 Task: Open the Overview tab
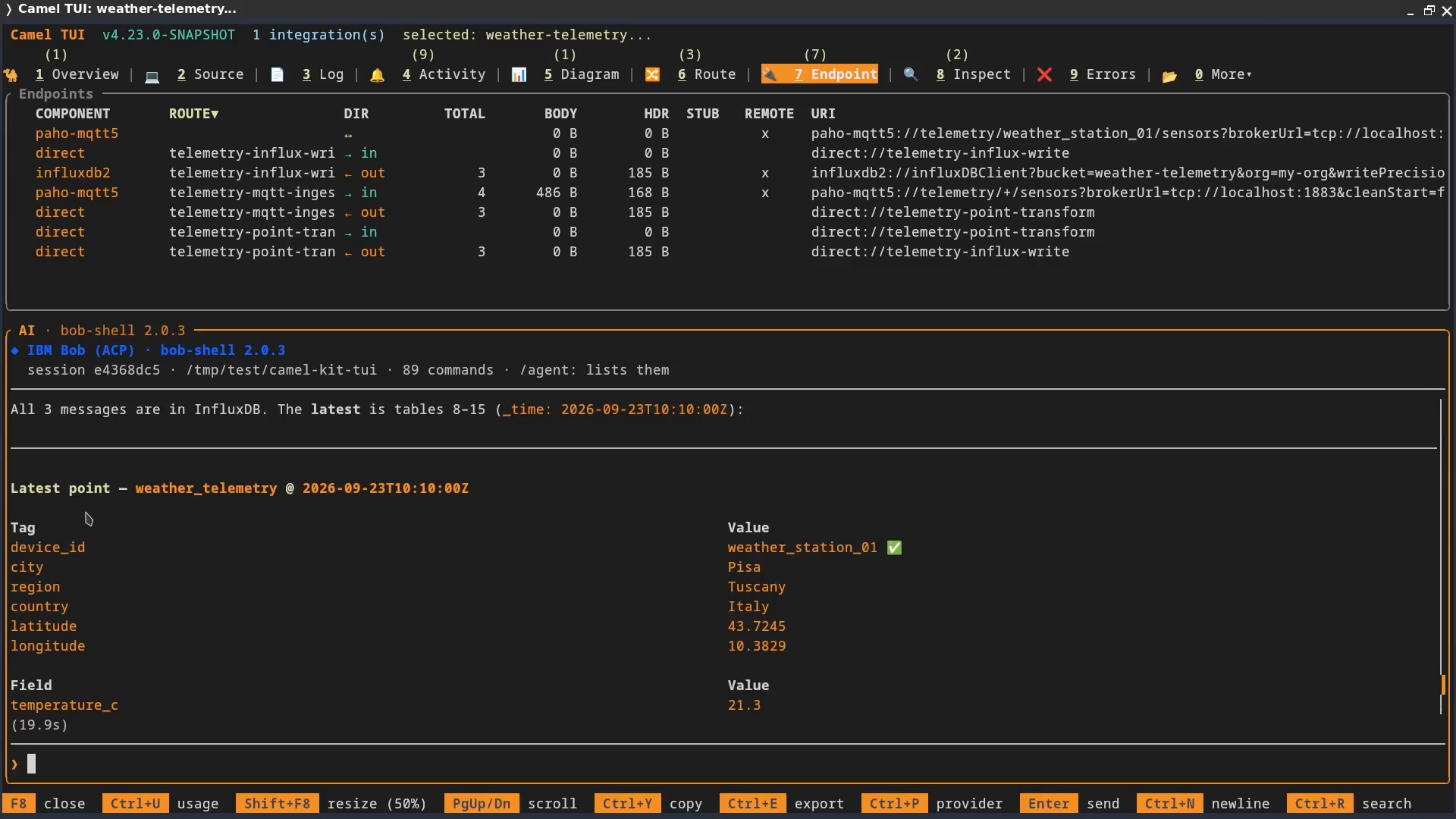coord(77,74)
